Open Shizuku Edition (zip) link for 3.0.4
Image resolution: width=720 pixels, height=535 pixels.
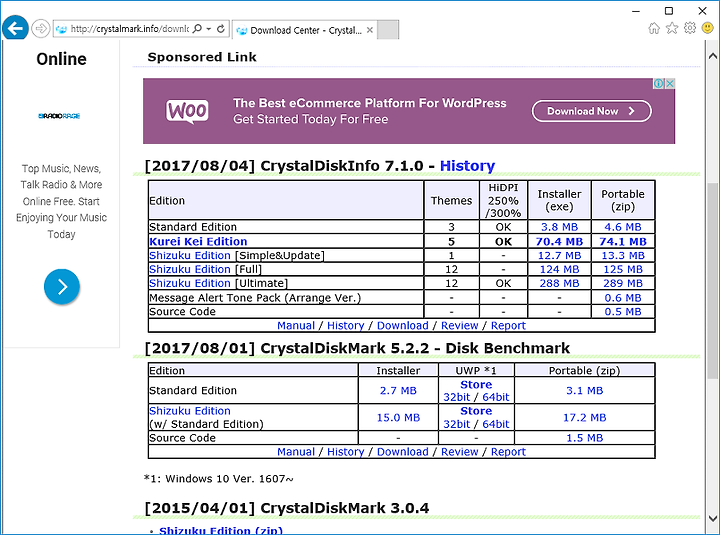(x=221, y=530)
